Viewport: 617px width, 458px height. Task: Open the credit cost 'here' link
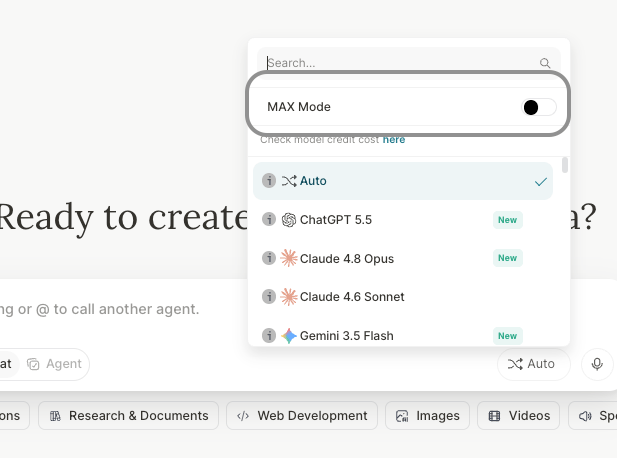pyautogui.click(x=394, y=140)
